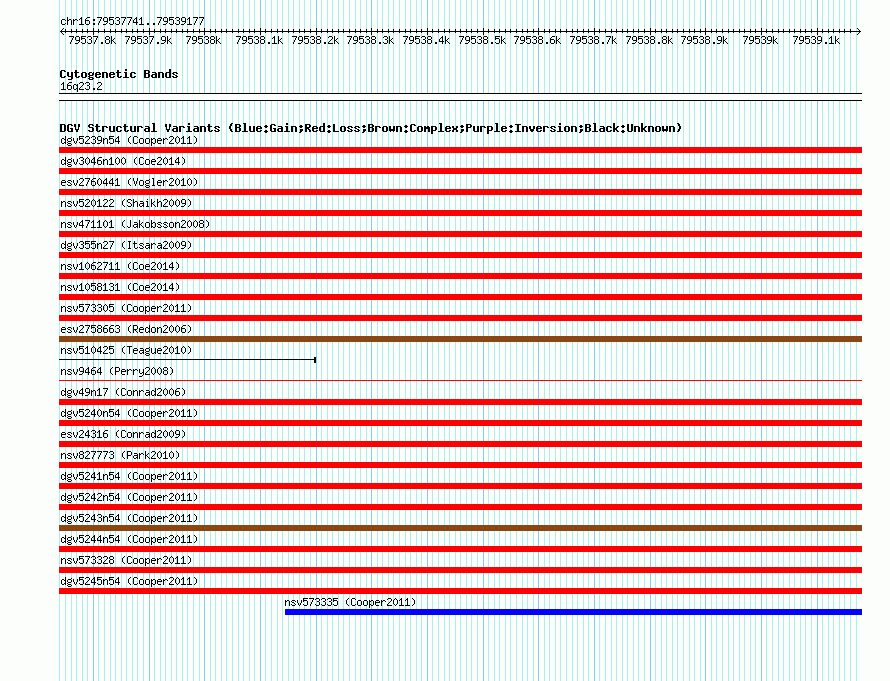Open the dgv5243n54 (Cooper2011) label
The image size is (890, 681).
tap(129, 518)
